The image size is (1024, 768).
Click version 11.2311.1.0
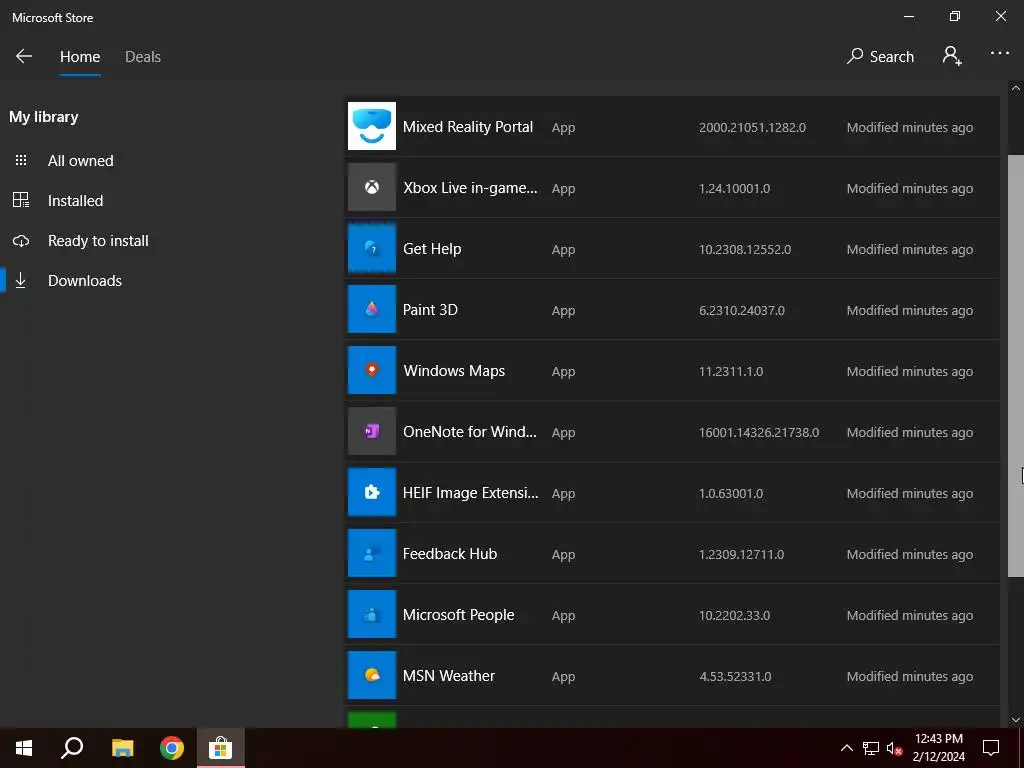(x=731, y=372)
